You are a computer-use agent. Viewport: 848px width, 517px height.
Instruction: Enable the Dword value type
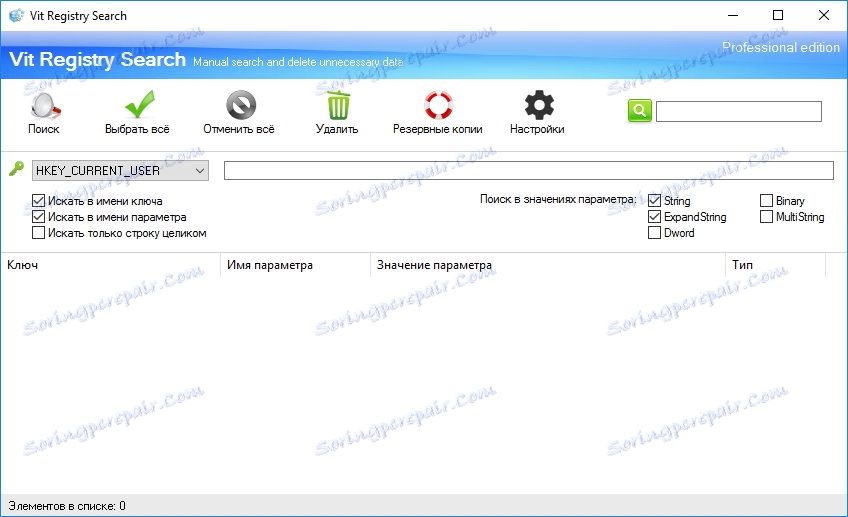click(654, 233)
